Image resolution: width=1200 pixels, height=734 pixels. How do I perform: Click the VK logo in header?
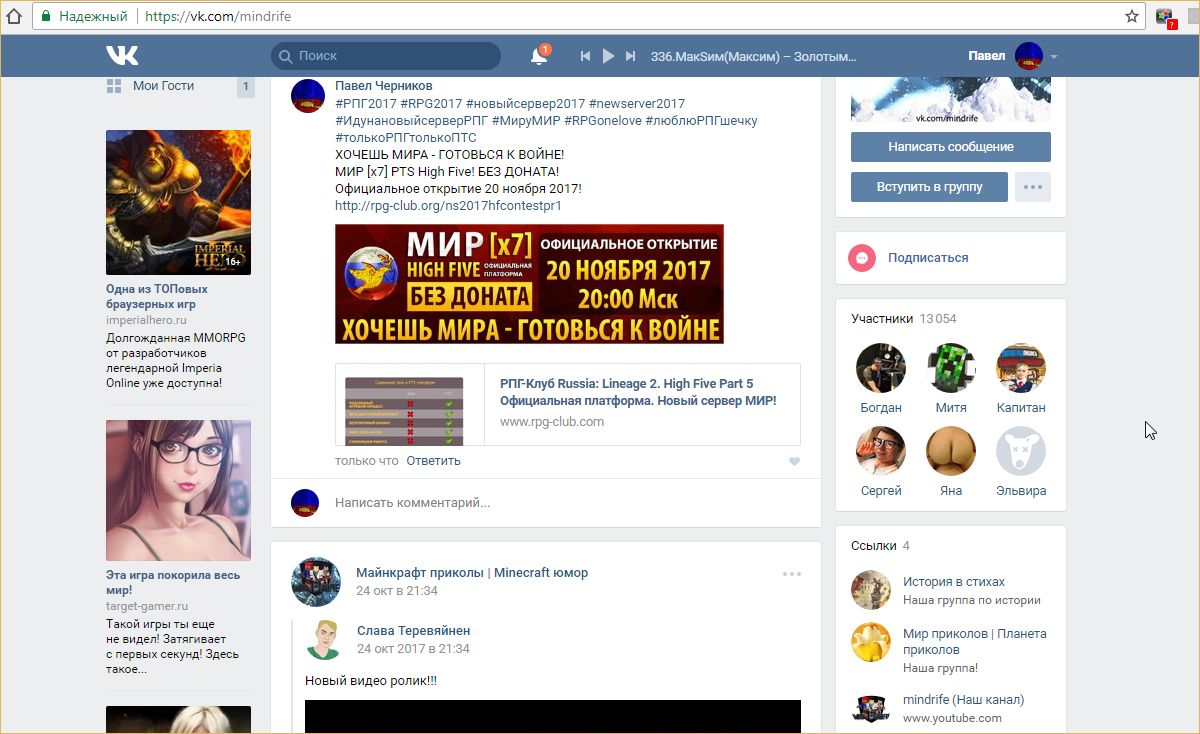pyautogui.click(x=122, y=56)
